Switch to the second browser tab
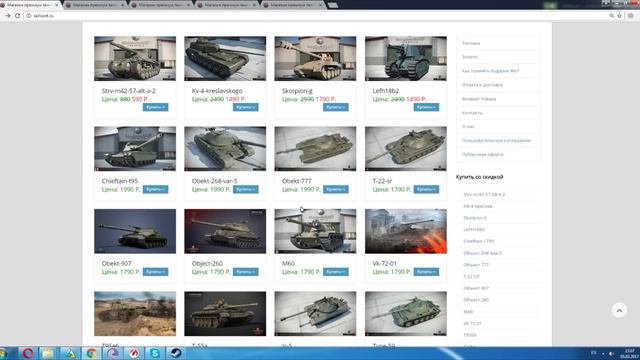The image size is (640, 360). pos(95,5)
